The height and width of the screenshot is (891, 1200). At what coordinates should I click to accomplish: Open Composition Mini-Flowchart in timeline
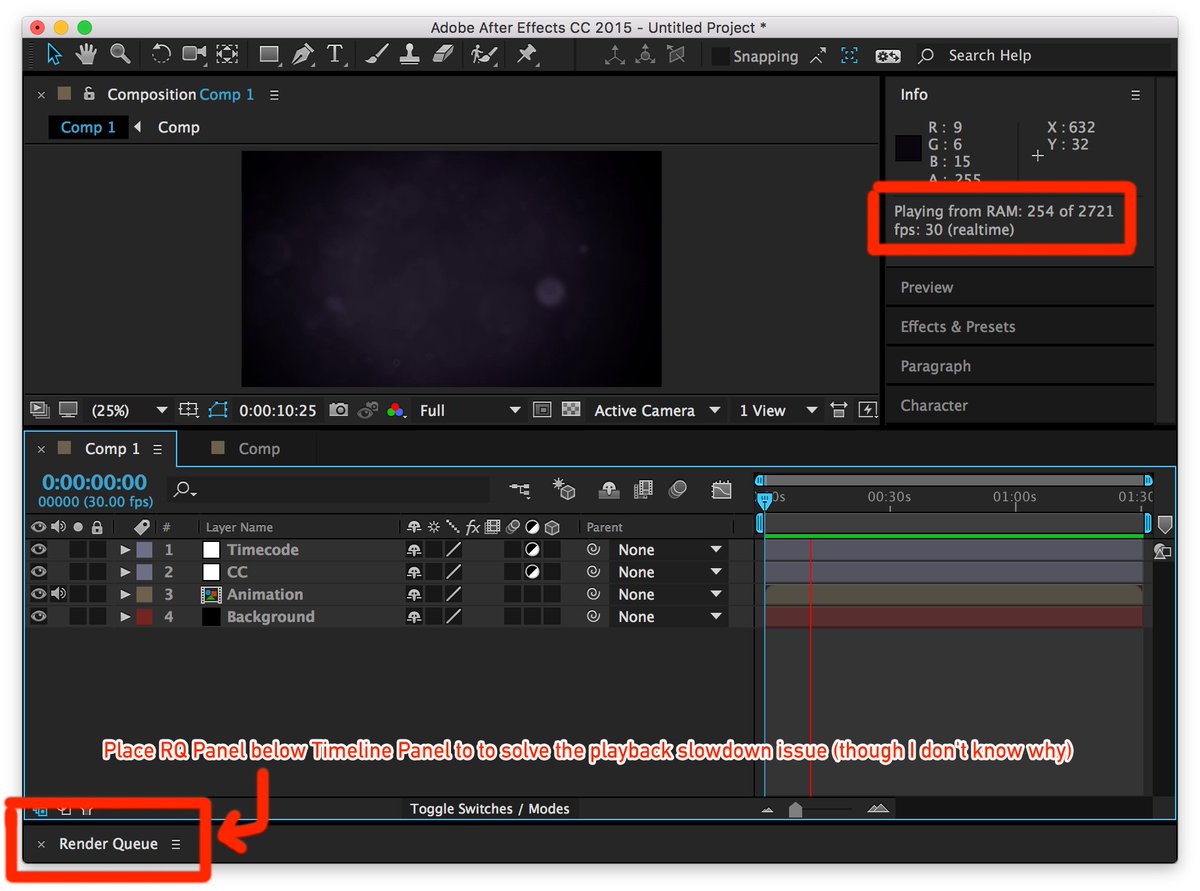520,490
